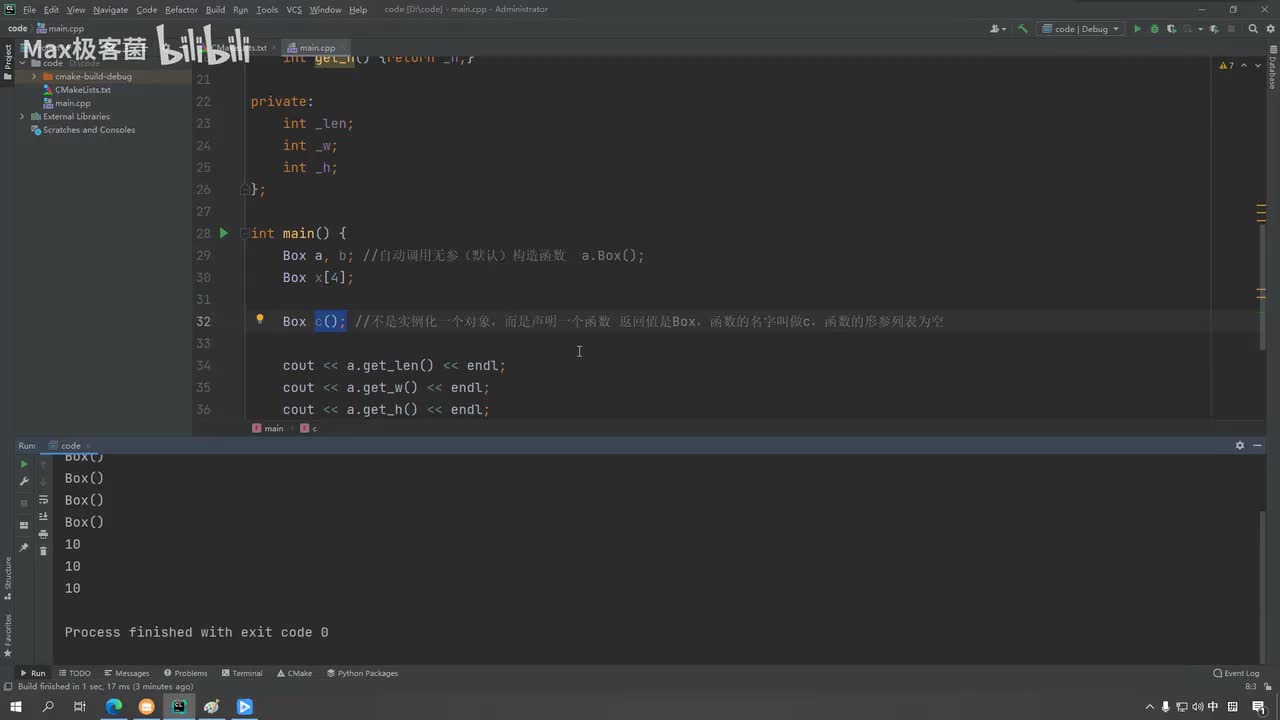Image resolution: width=1280 pixels, height=720 pixels.
Task: Open the Tools menu
Action: pyautogui.click(x=267, y=9)
